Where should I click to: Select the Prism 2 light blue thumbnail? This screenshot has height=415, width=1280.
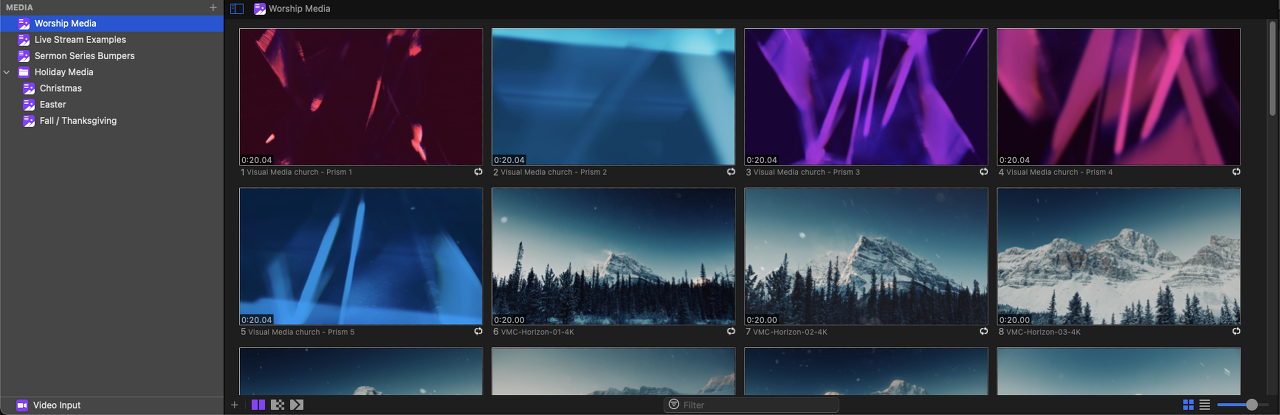[613, 97]
